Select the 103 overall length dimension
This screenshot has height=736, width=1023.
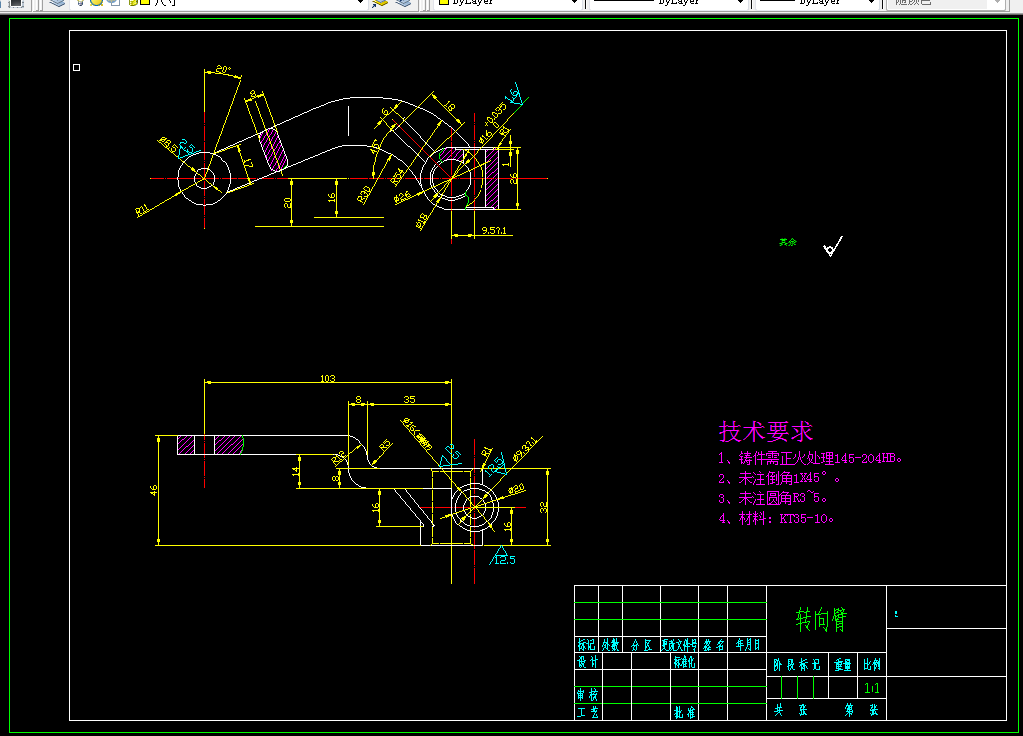[328, 378]
